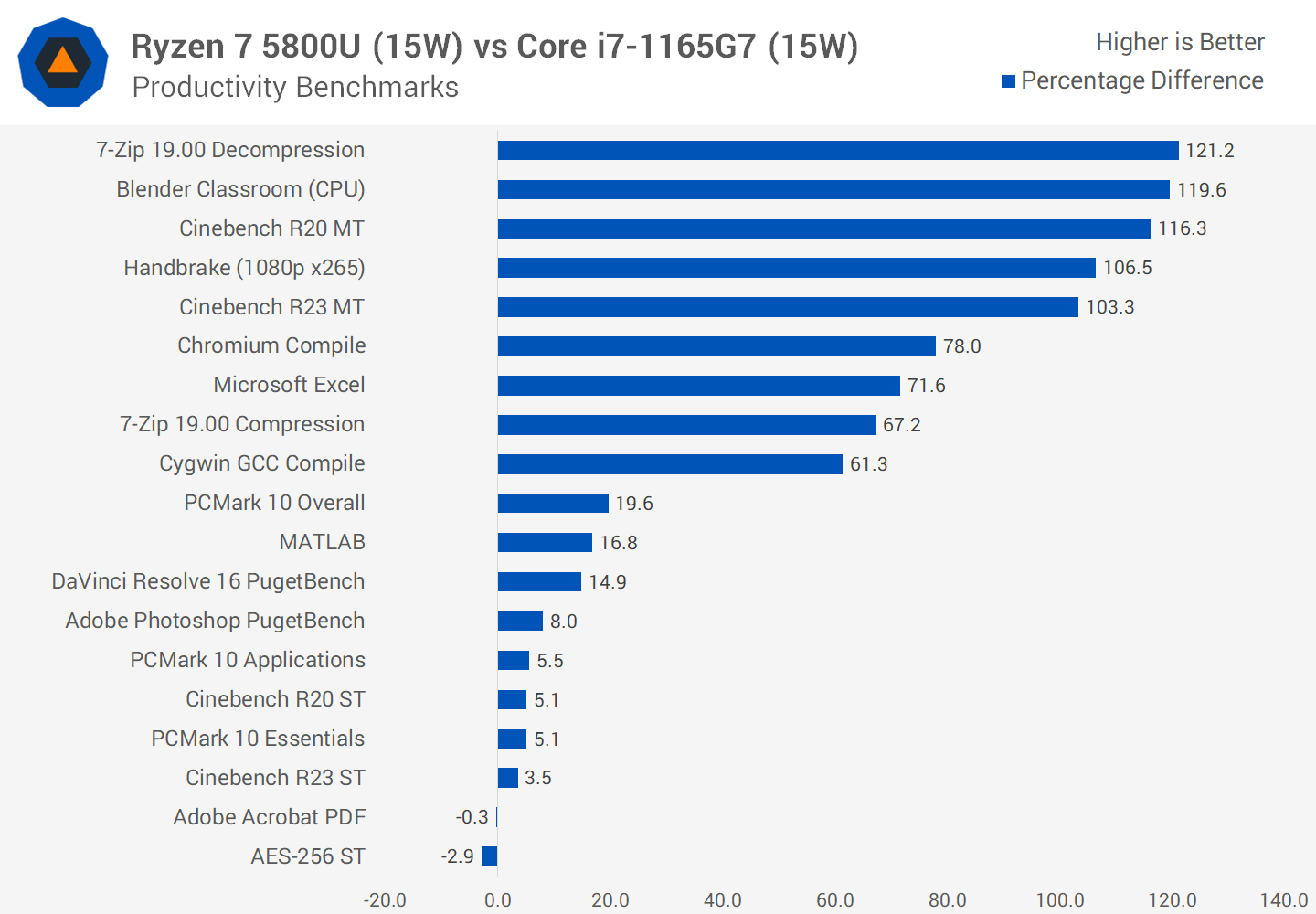Click the value '14.9'
1316x914 pixels.
608,582
